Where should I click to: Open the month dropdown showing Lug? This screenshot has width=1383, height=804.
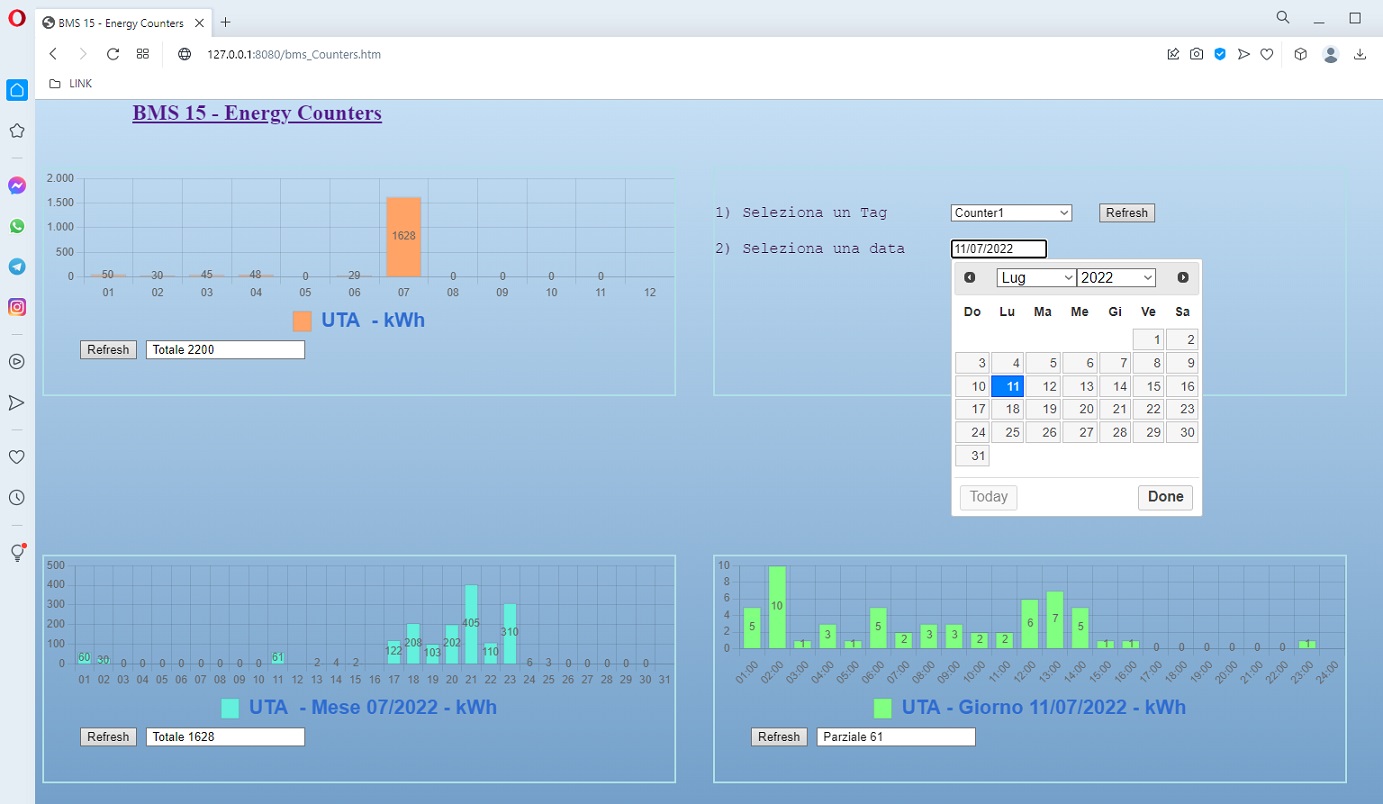[1036, 278]
